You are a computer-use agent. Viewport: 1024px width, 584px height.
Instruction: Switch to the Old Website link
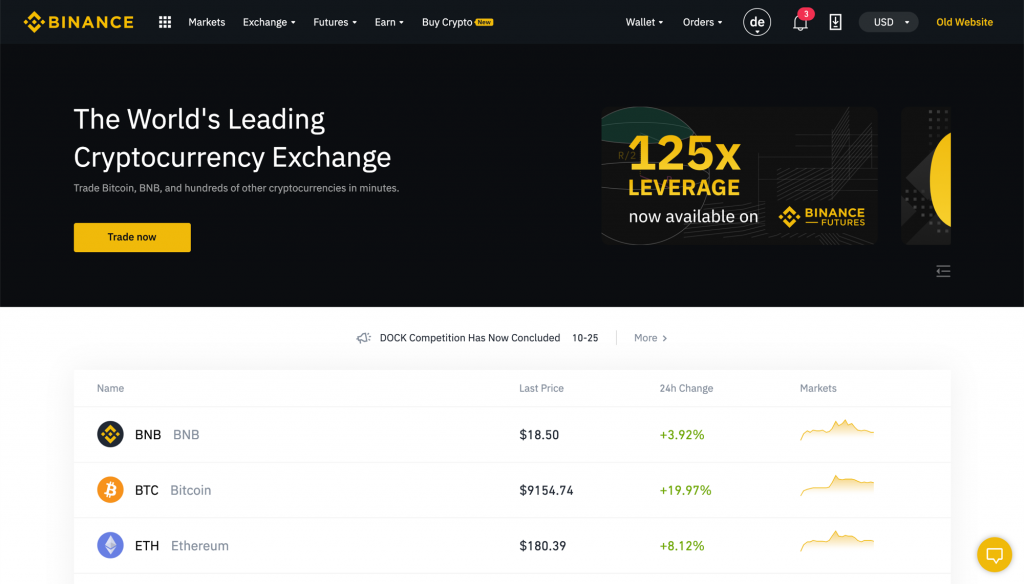tap(965, 22)
